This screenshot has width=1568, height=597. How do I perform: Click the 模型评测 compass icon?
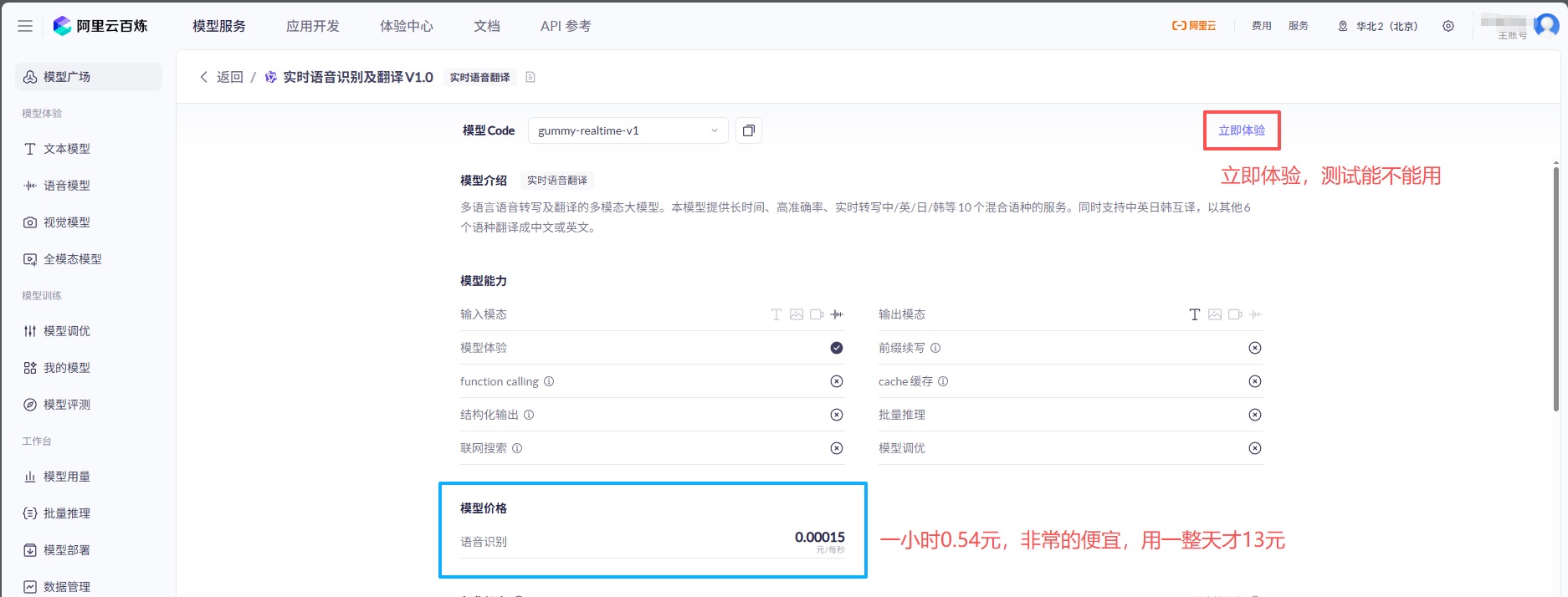30,405
